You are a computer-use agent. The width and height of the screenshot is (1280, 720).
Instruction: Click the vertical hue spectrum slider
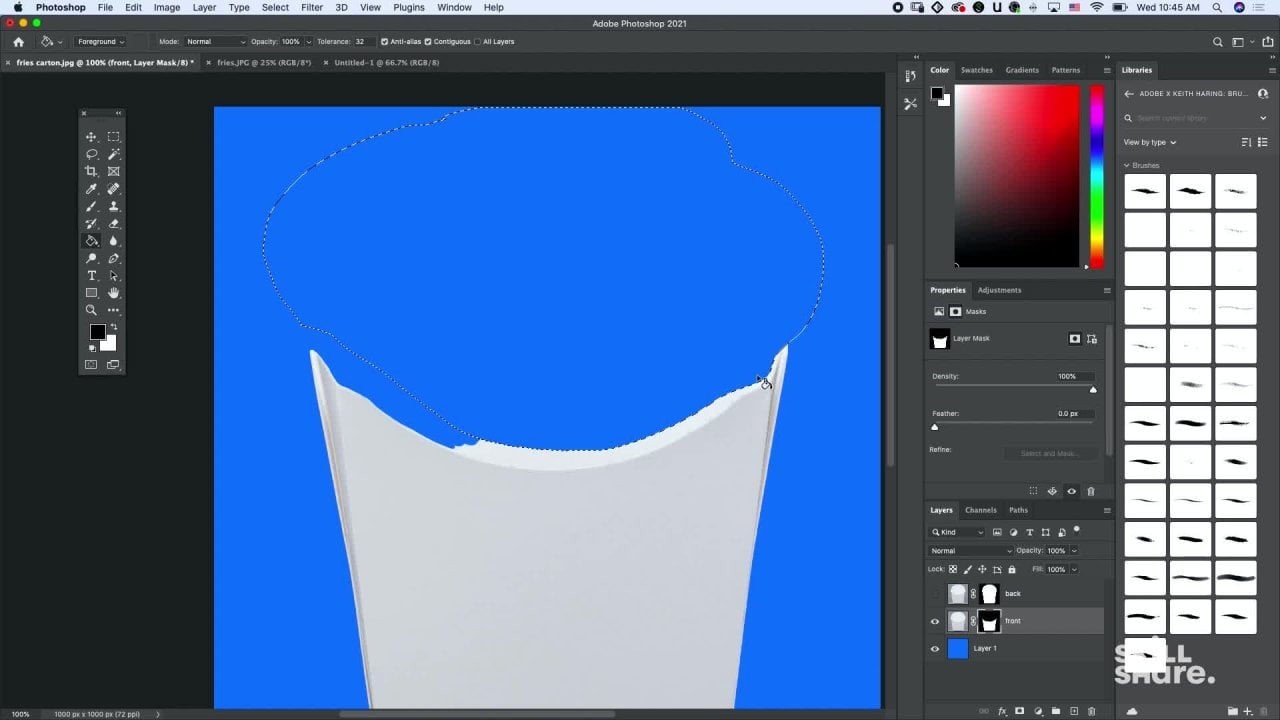[x=1097, y=175]
